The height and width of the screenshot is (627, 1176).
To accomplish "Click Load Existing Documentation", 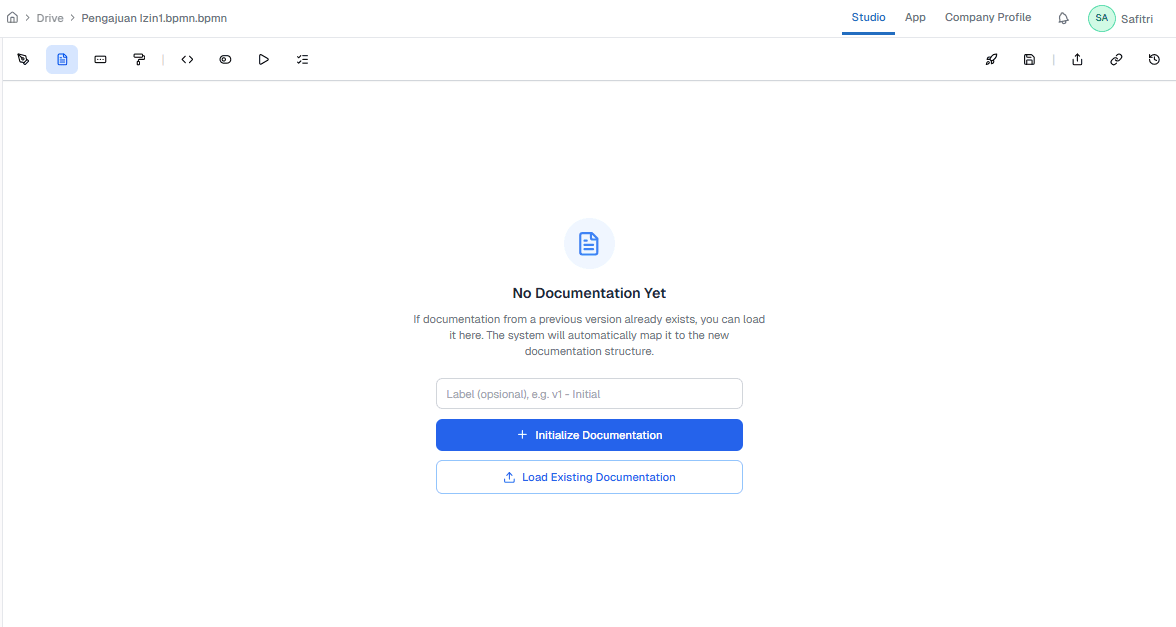I will (x=588, y=477).
